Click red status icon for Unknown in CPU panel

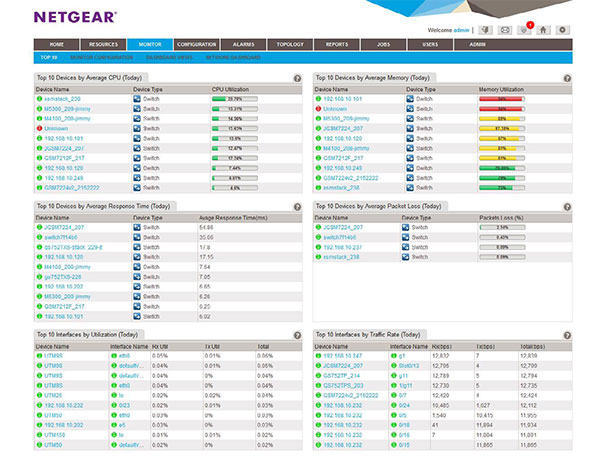click(x=39, y=129)
